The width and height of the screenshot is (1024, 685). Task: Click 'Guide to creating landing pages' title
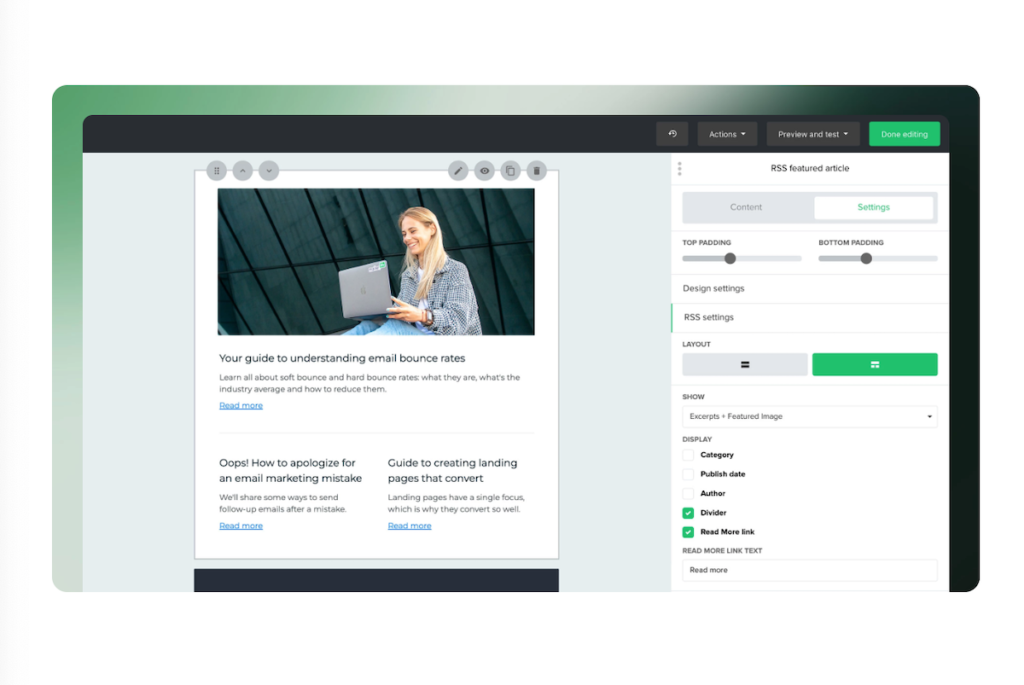453,470
